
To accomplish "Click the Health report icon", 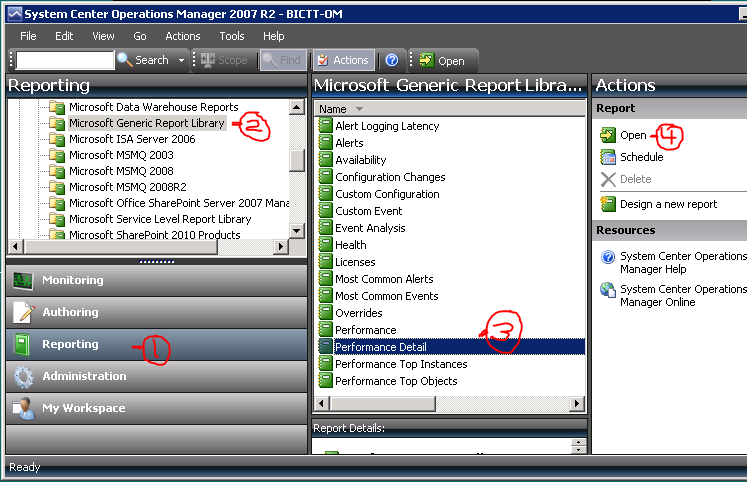I will point(325,245).
